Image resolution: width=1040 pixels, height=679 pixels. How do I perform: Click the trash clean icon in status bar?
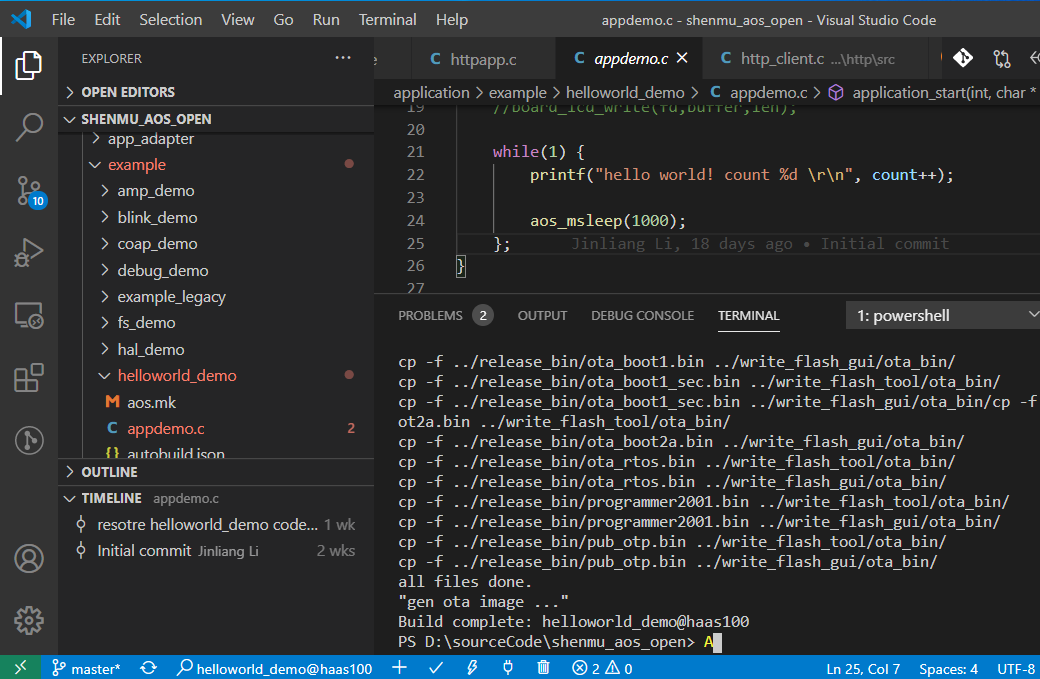click(x=543, y=668)
